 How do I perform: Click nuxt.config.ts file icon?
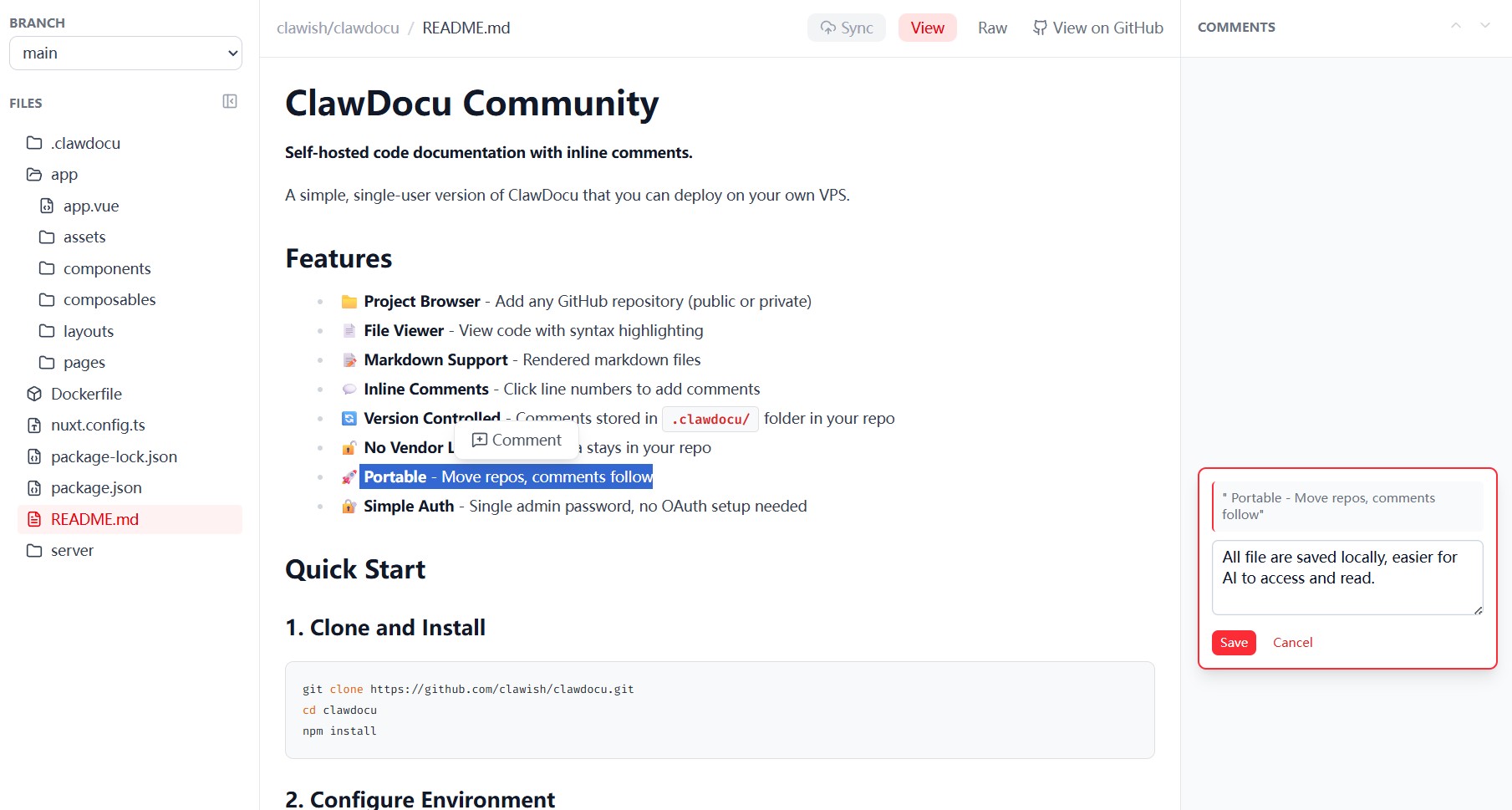[34, 425]
